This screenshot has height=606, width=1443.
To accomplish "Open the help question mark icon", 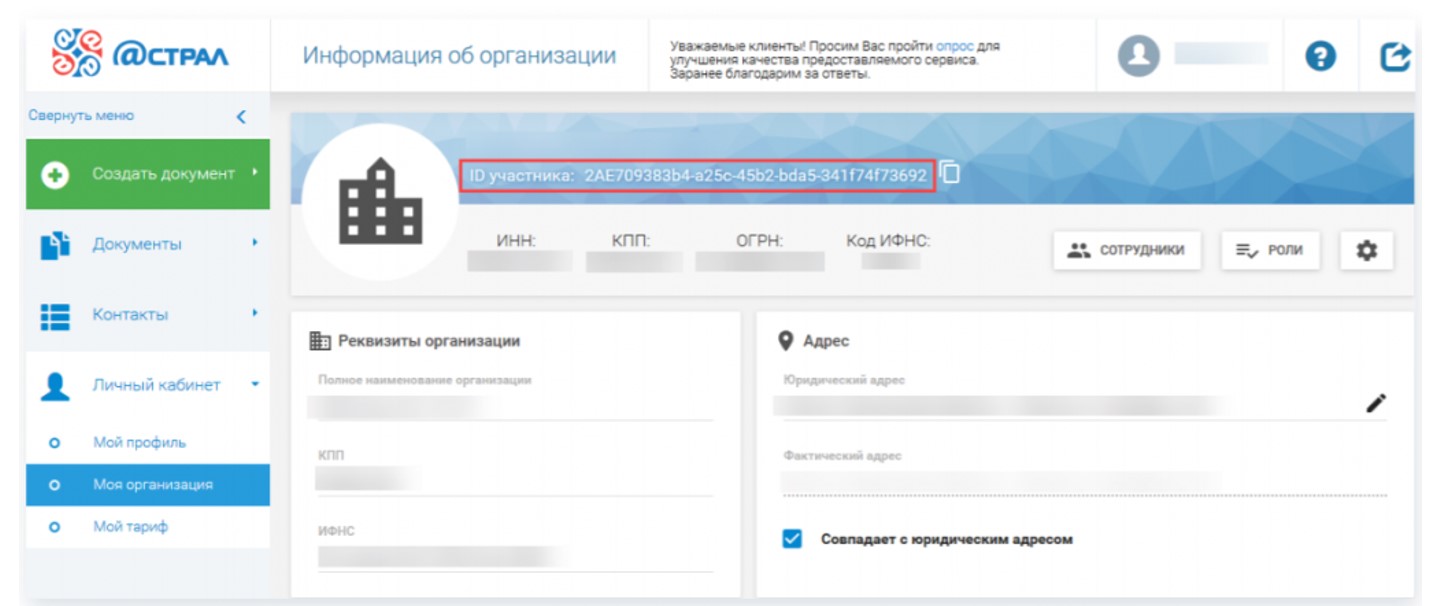I will pos(1321,58).
